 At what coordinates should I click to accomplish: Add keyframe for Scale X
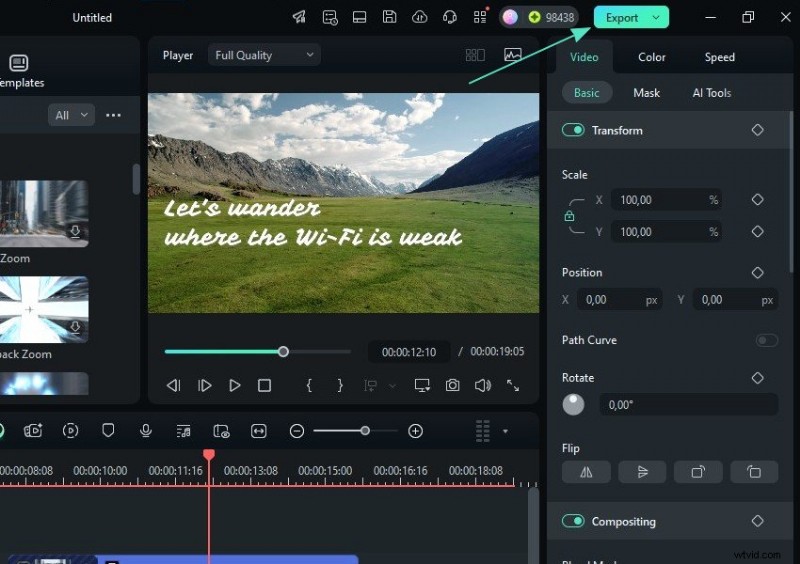(x=757, y=200)
